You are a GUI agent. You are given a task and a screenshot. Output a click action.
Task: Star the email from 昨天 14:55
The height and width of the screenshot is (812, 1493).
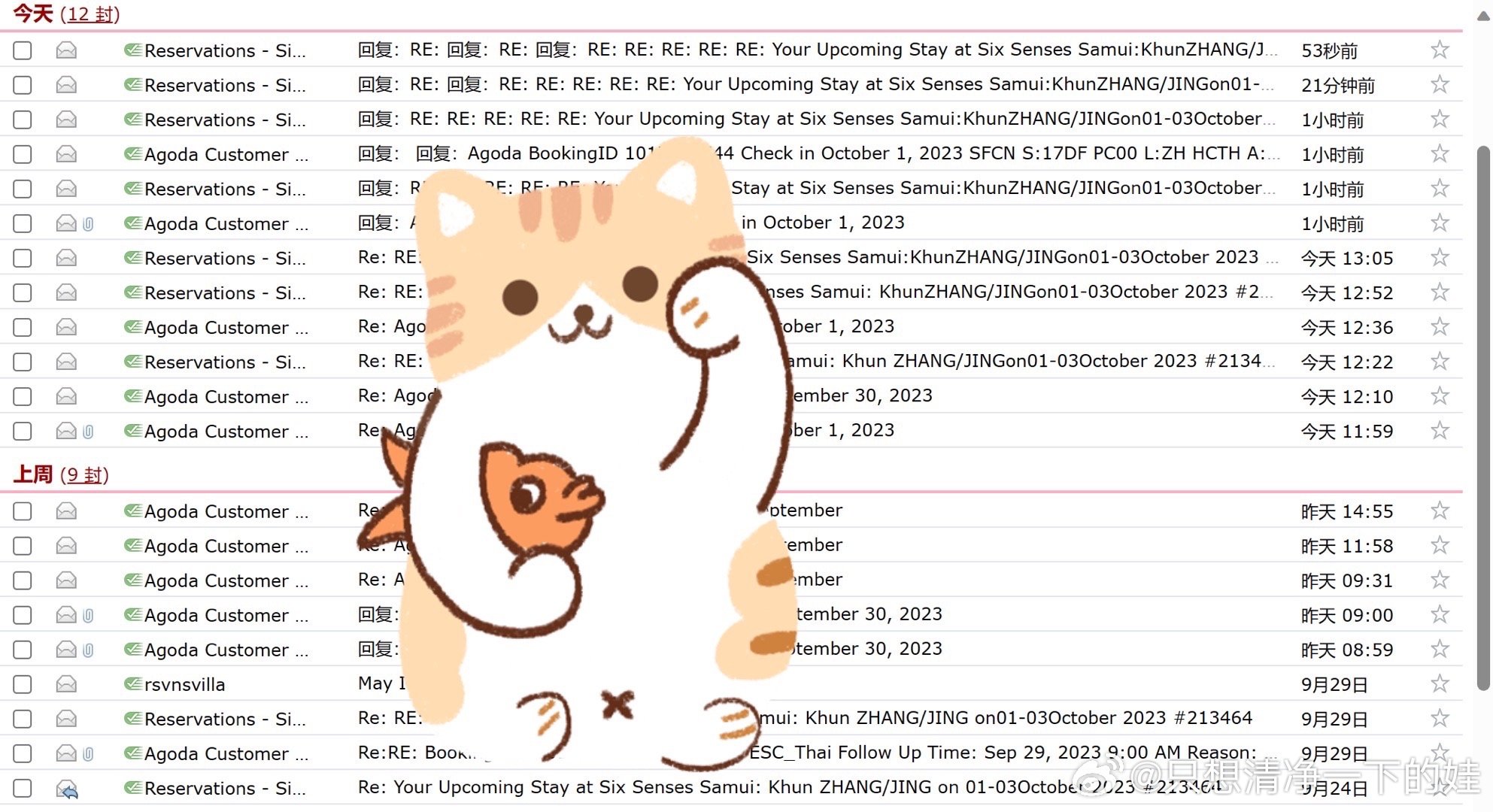click(1440, 511)
